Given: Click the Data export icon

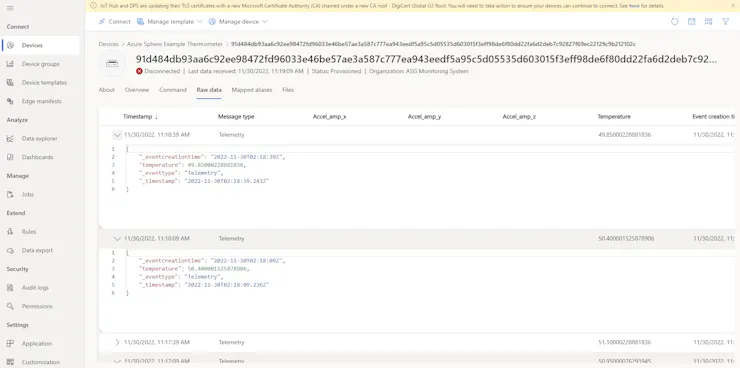Looking at the screenshot, I should [x=10, y=251].
